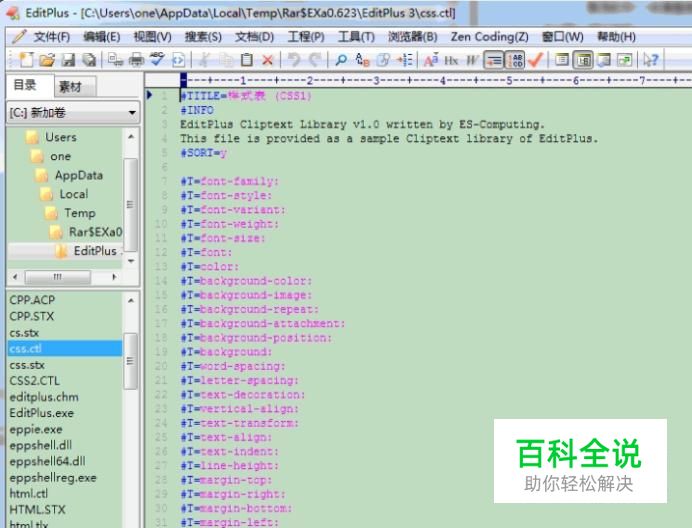Click the Go to Line icon
Screen dimensions: 692x528
(405, 60)
